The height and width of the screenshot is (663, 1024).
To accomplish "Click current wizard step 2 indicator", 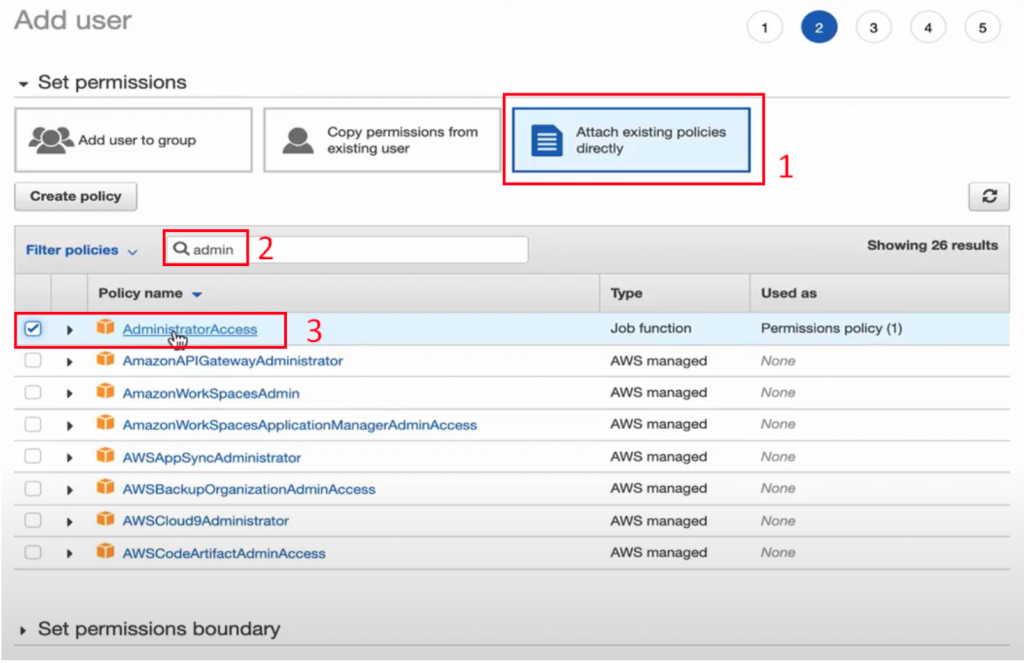I will (819, 27).
